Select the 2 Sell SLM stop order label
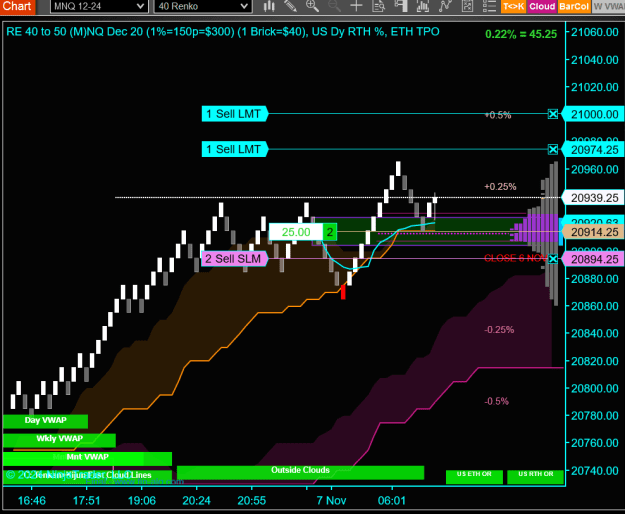Image resolution: width=625 pixels, height=514 pixels. (234, 259)
